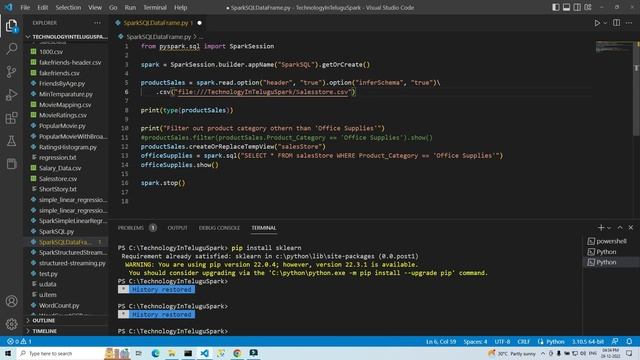Collapse the TECHNOLOGYINTELUGUSPARK folder section

[67, 37]
